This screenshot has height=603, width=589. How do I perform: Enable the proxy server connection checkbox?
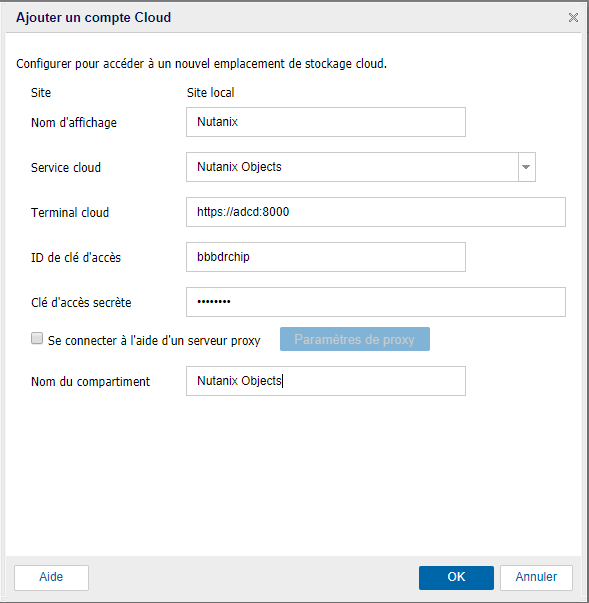coord(37,338)
